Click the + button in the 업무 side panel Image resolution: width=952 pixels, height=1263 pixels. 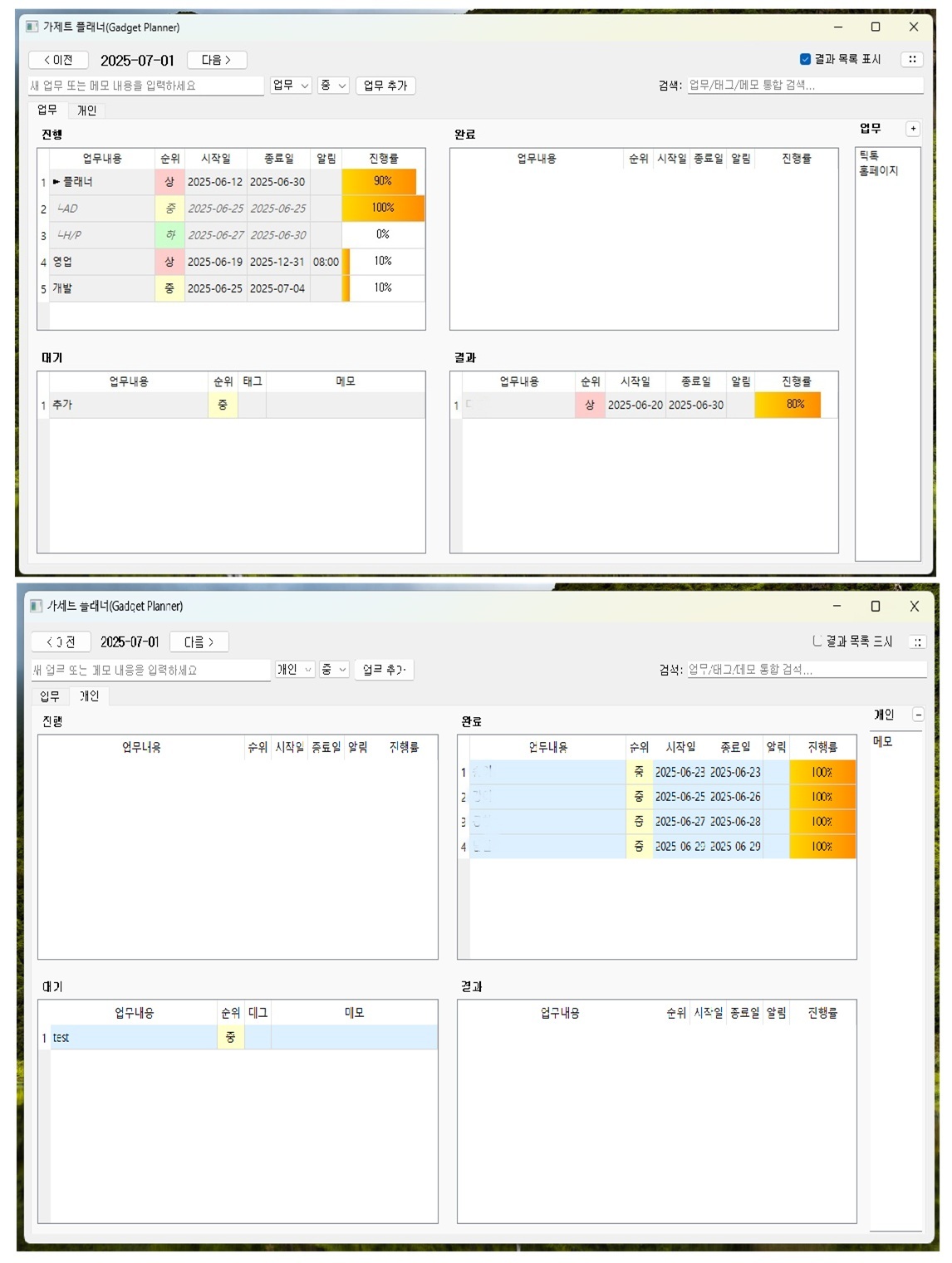(912, 129)
